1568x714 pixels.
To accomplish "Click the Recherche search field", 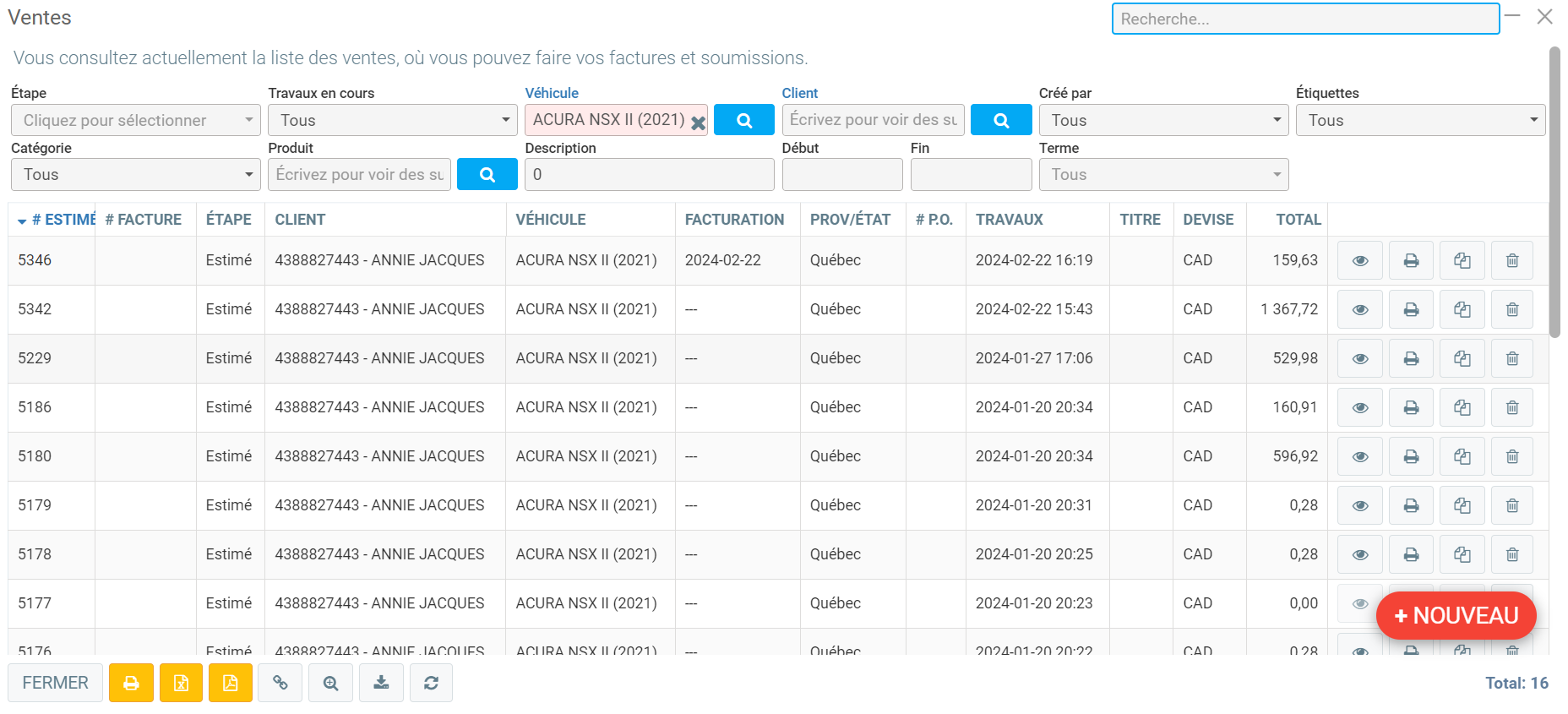I will (x=1304, y=19).
